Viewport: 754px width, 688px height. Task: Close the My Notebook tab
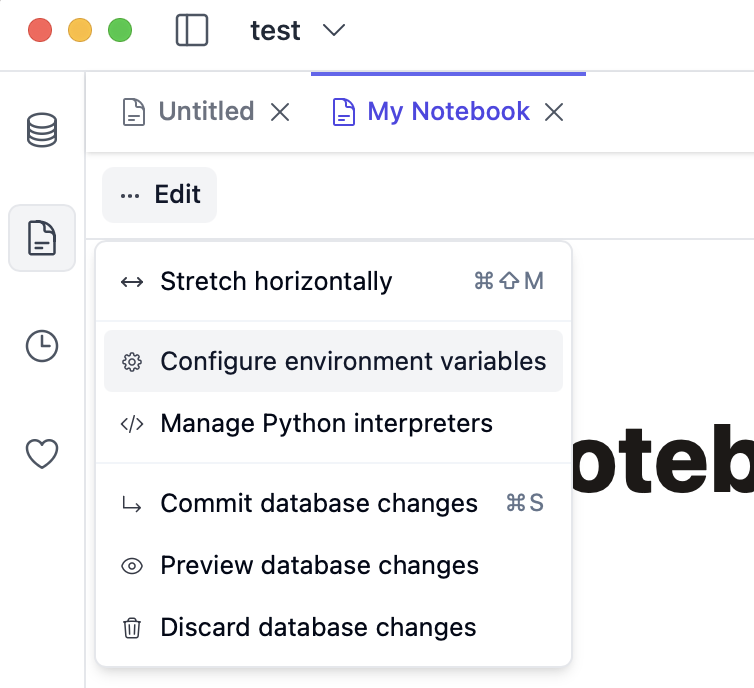[x=554, y=113]
